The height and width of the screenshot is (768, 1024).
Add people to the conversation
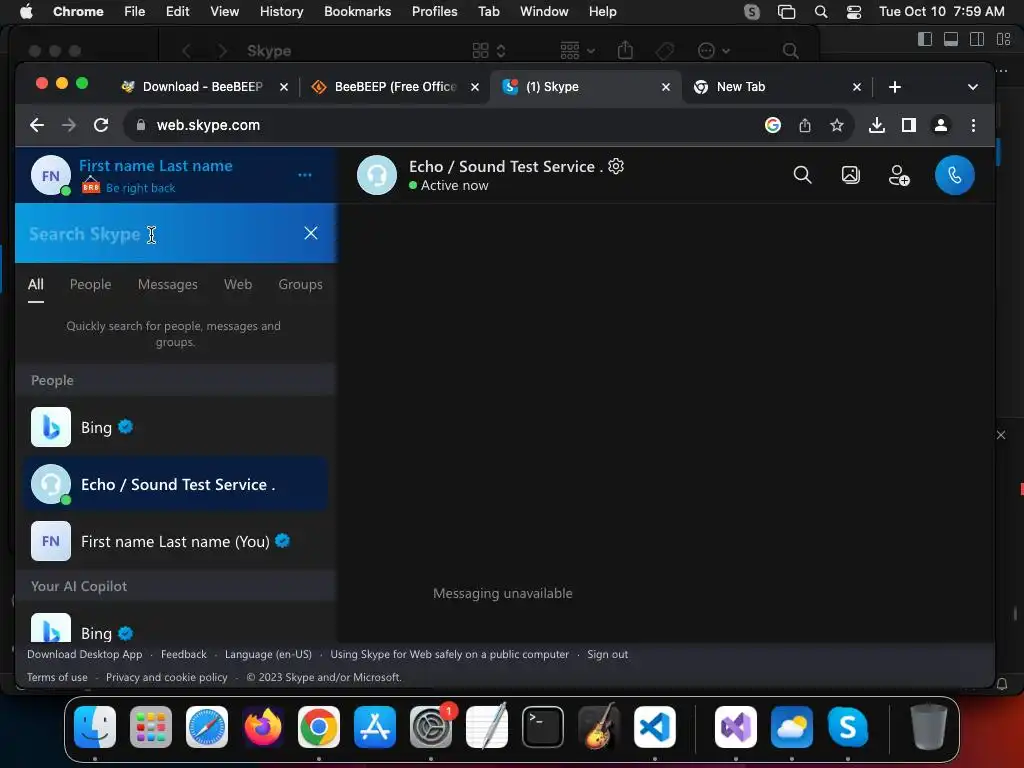[x=899, y=175]
